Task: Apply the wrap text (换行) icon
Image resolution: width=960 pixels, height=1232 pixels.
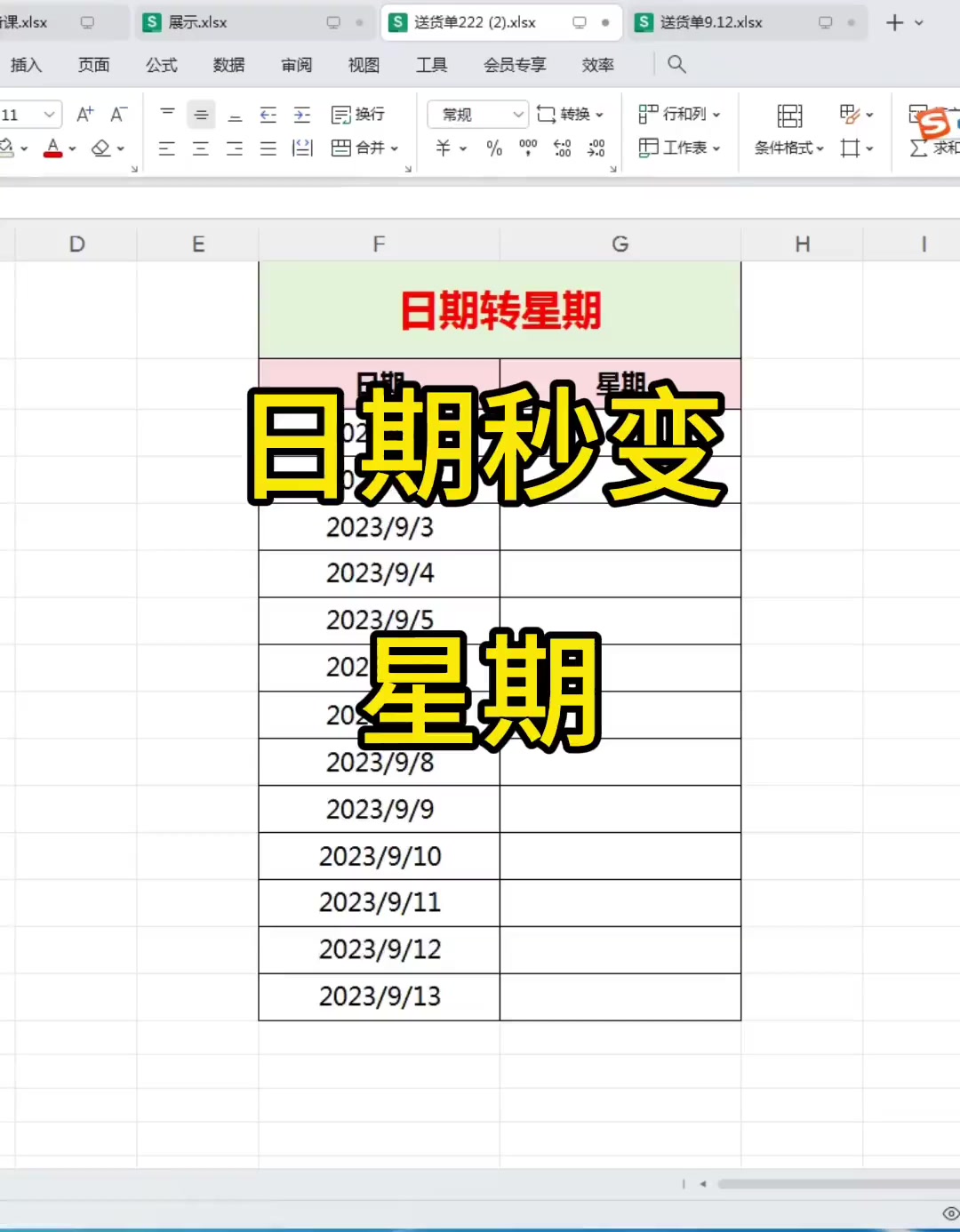Action: tap(359, 114)
